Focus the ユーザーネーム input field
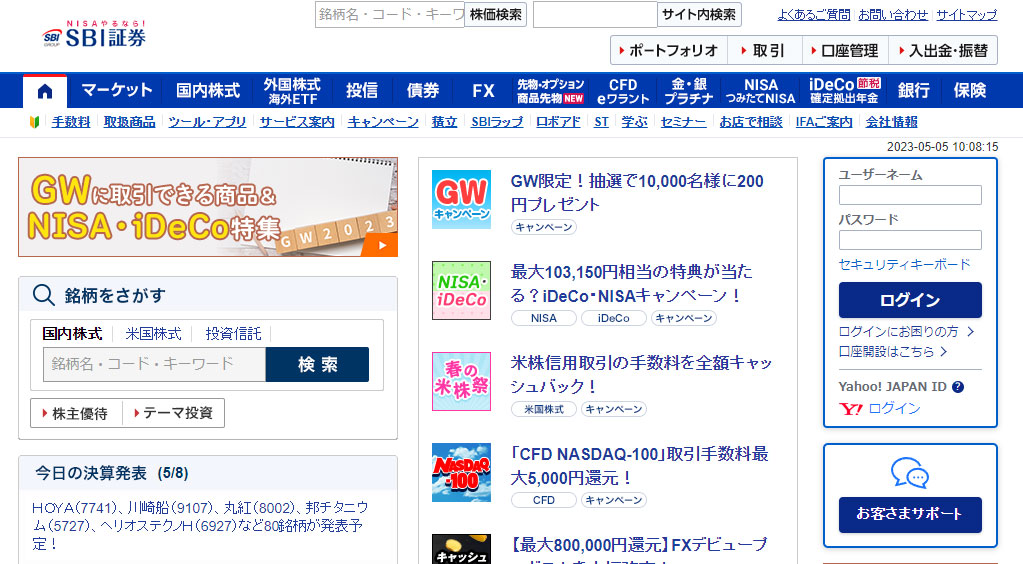The image size is (1023, 564). (x=910, y=195)
